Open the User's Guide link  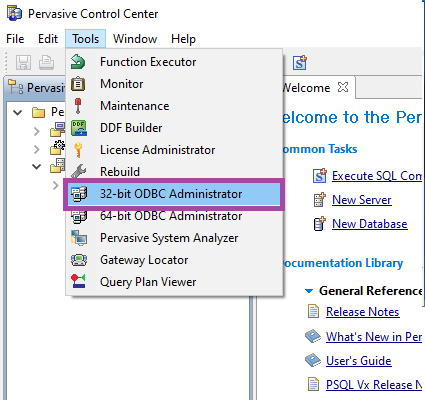point(359,361)
